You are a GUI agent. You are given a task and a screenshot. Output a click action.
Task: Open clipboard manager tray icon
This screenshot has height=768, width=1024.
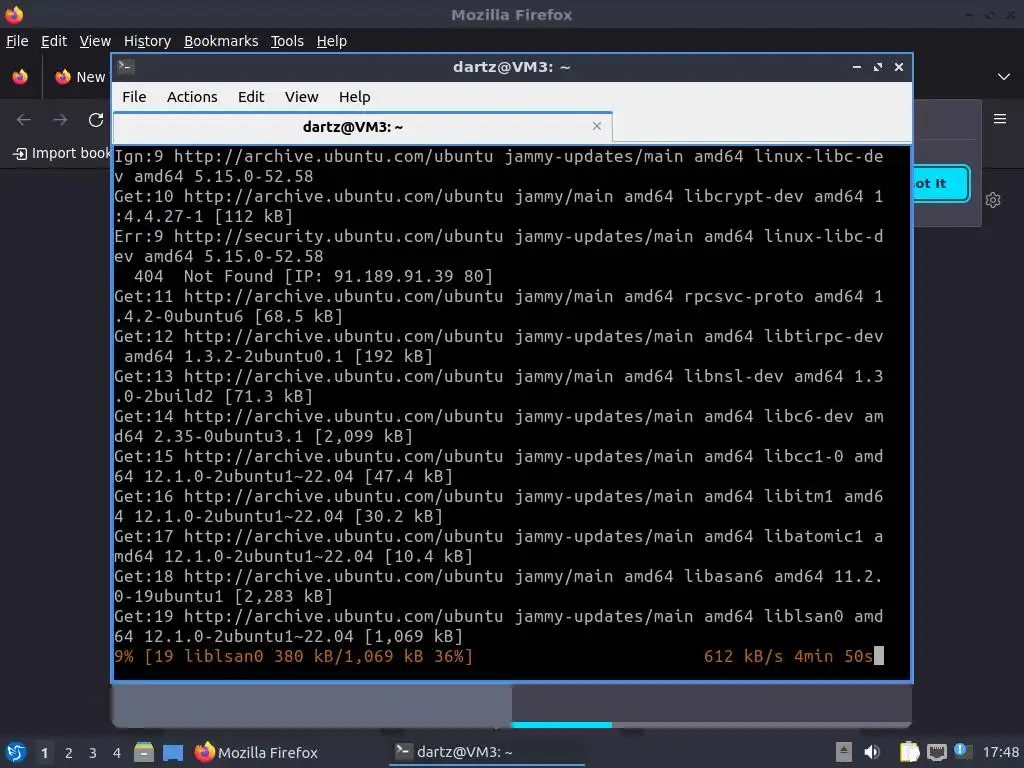coord(909,752)
